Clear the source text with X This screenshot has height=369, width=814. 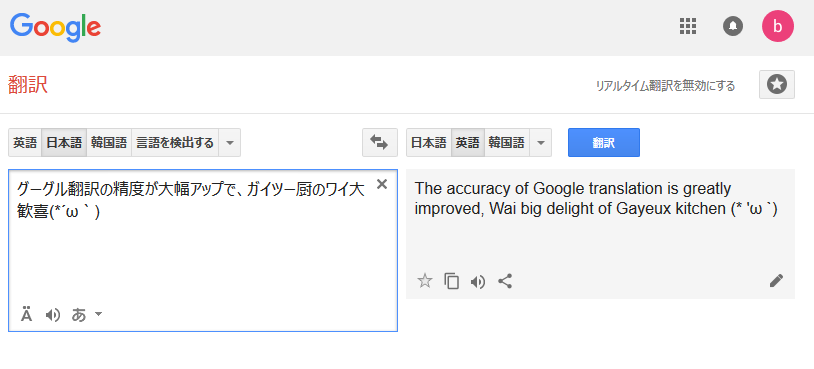click(382, 184)
